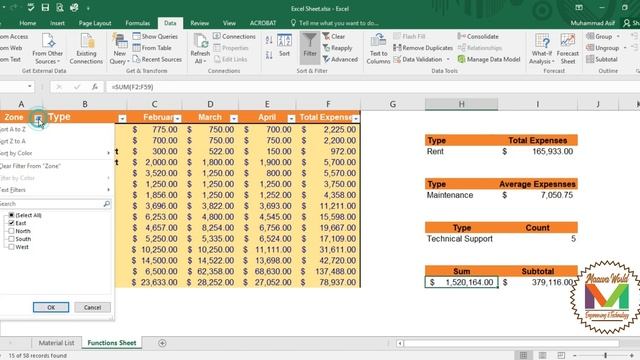Open the Insert ribbon tab

click(57, 23)
